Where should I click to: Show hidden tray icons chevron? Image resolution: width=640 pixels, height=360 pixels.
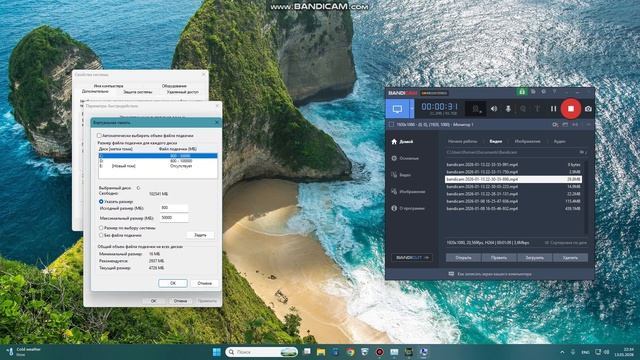562,352
